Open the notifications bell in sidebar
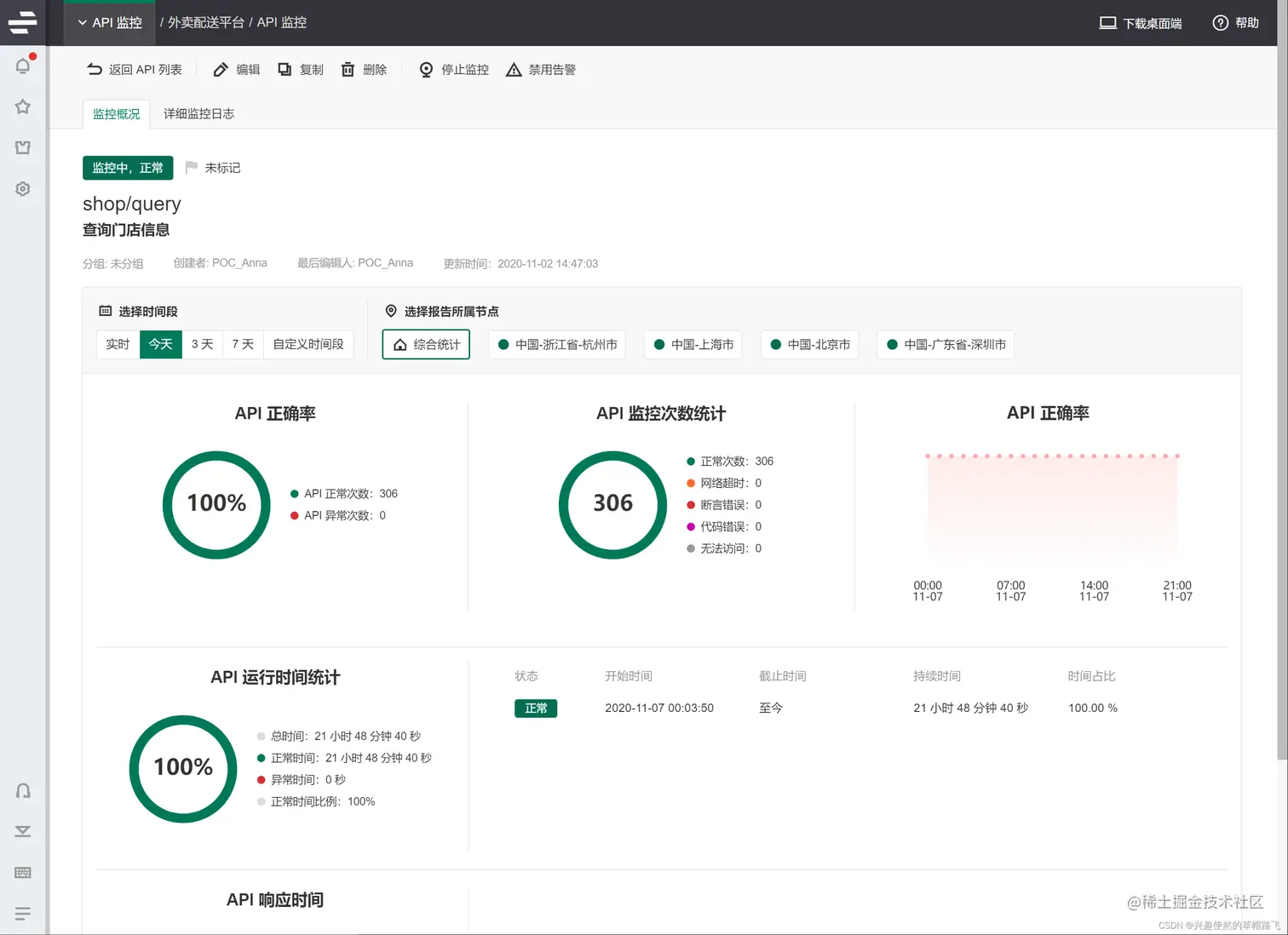This screenshot has width=1288, height=935. (x=23, y=66)
